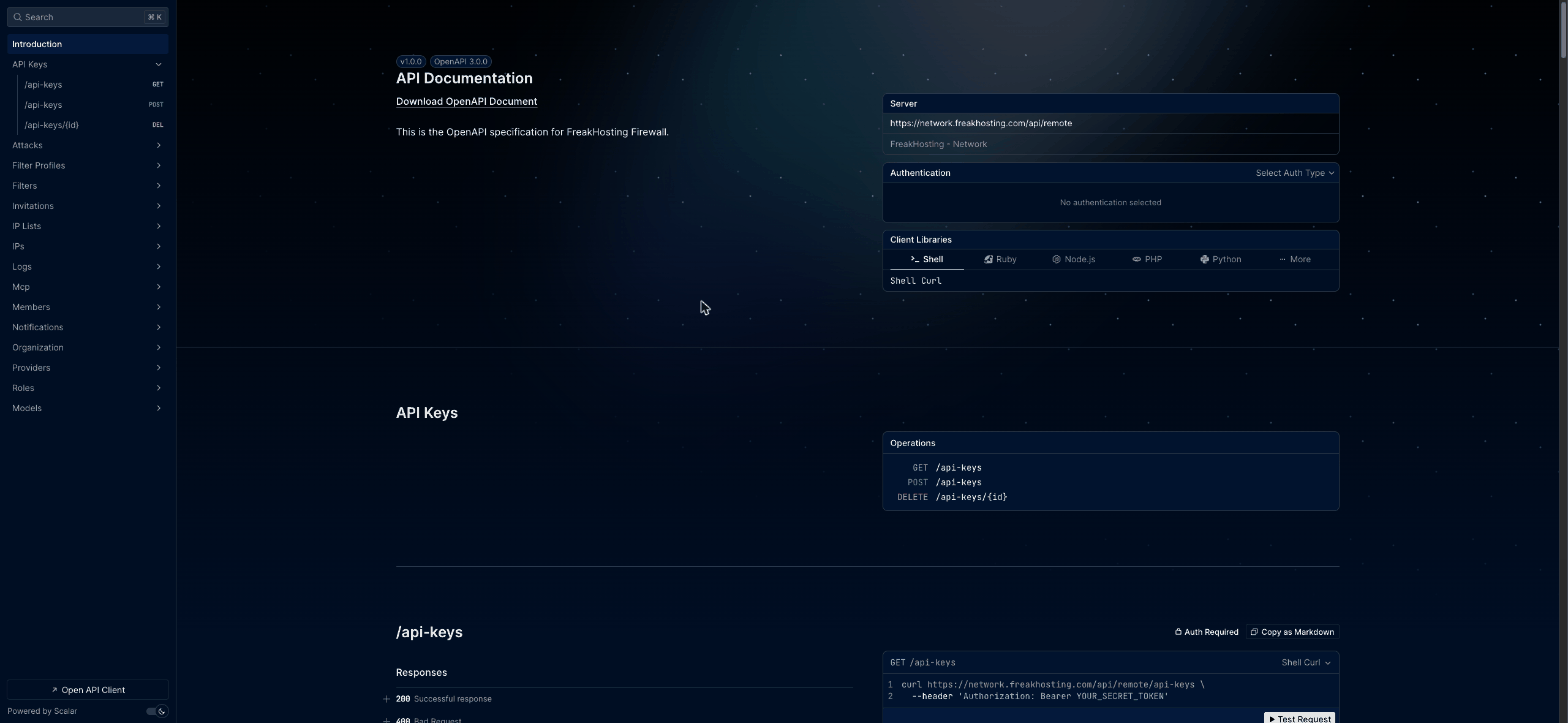Toggle dark mode switch
This screenshot has width=1568, height=723.
coord(157,711)
